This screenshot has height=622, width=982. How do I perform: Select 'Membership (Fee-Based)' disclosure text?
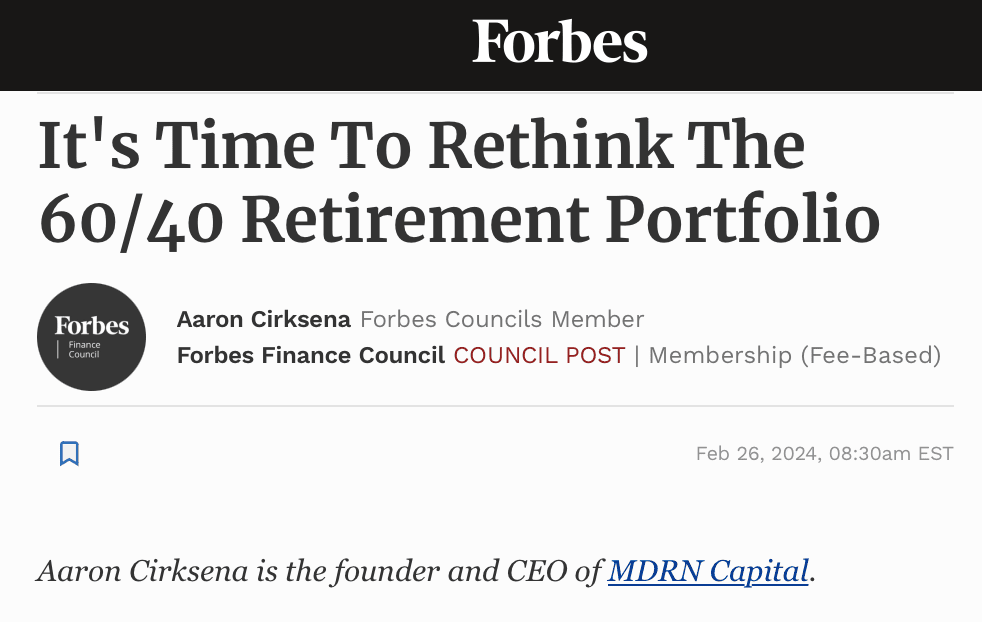pyautogui.click(x=795, y=355)
